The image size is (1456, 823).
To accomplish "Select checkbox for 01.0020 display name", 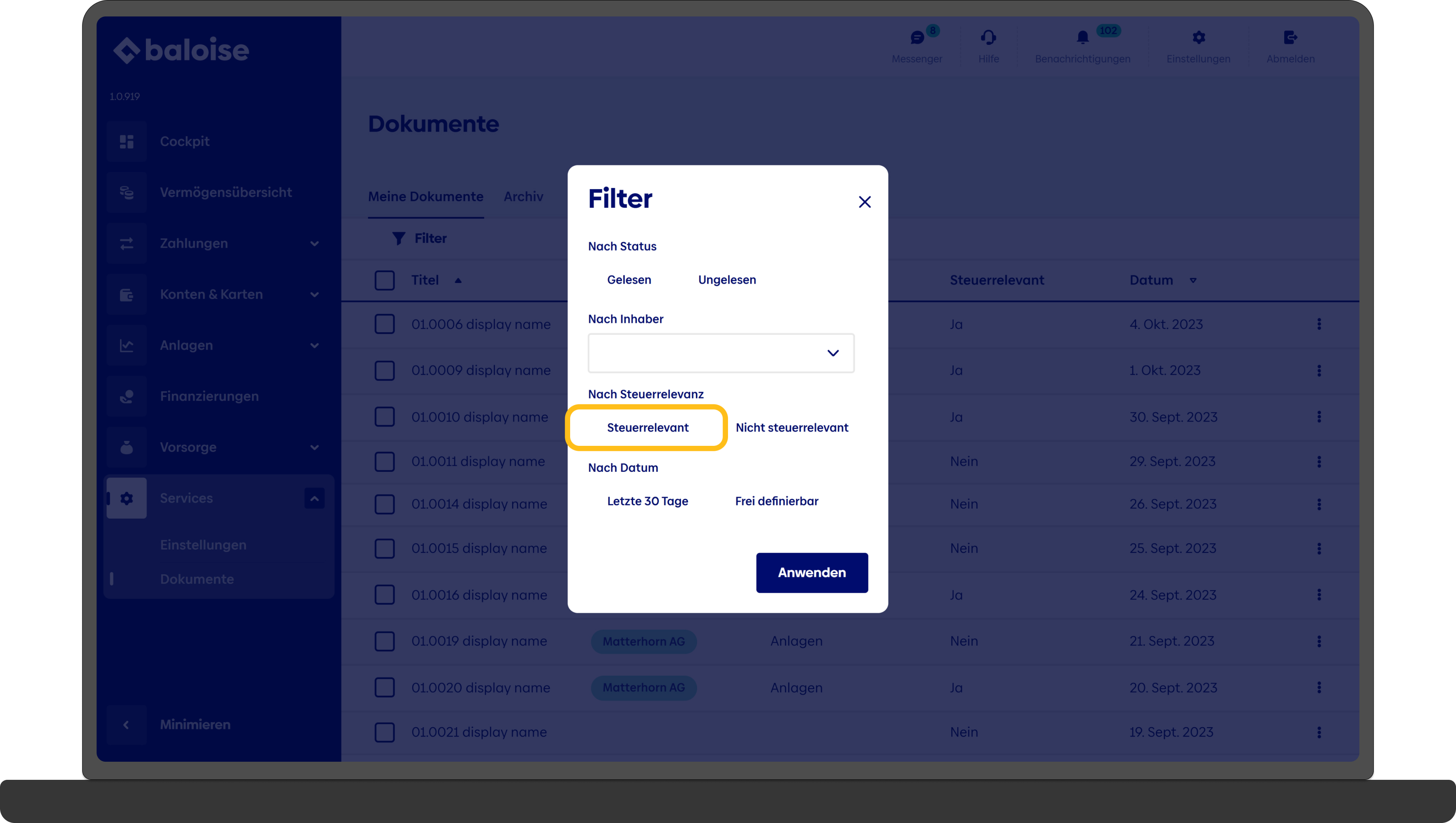I will [384, 687].
